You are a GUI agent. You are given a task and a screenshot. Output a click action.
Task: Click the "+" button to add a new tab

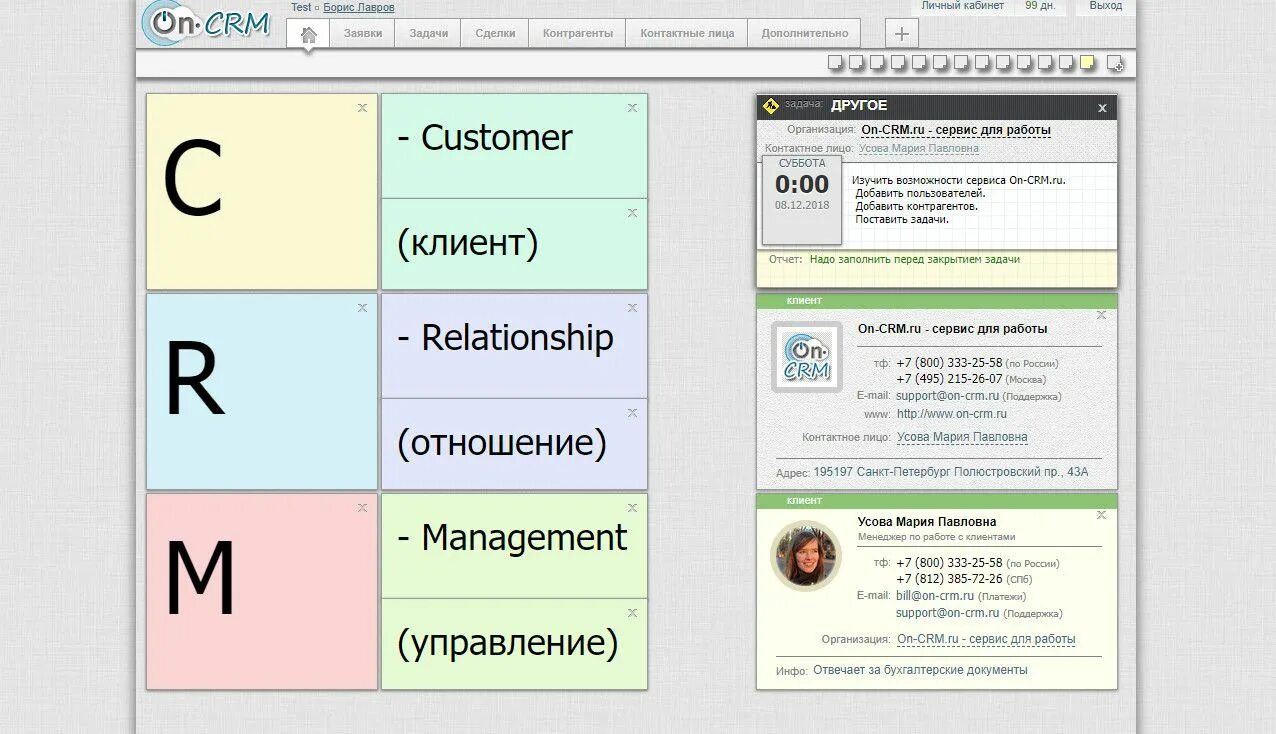[x=900, y=32]
